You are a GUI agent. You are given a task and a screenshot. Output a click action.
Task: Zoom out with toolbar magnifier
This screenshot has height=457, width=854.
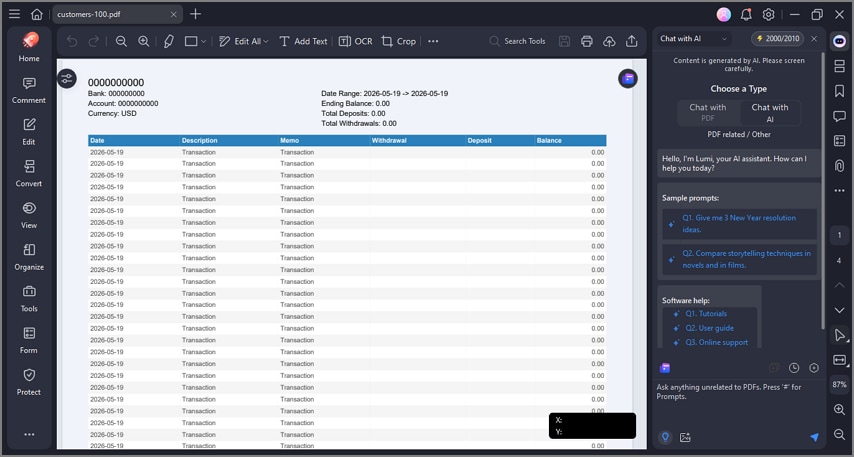pos(121,41)
